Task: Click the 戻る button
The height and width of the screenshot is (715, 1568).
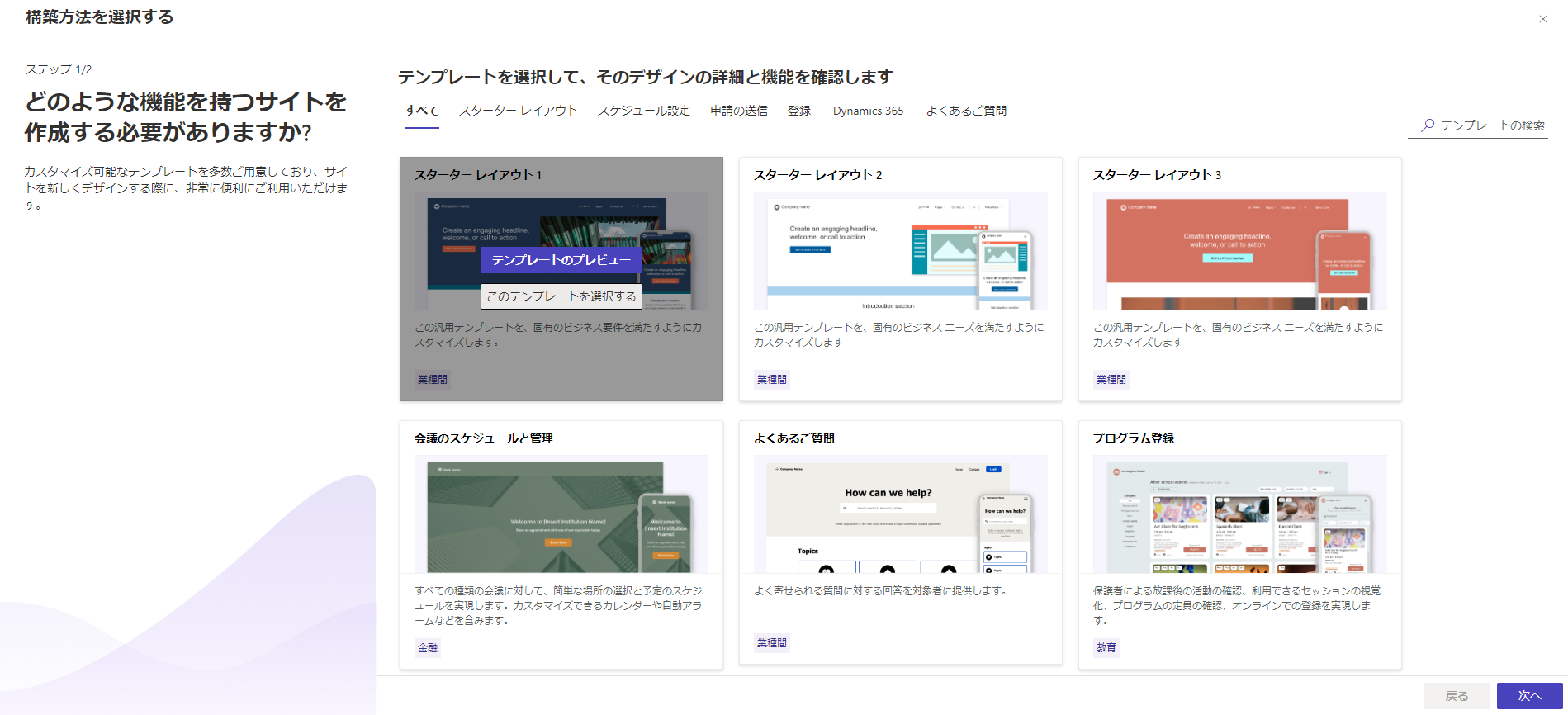Action: 1457,696
